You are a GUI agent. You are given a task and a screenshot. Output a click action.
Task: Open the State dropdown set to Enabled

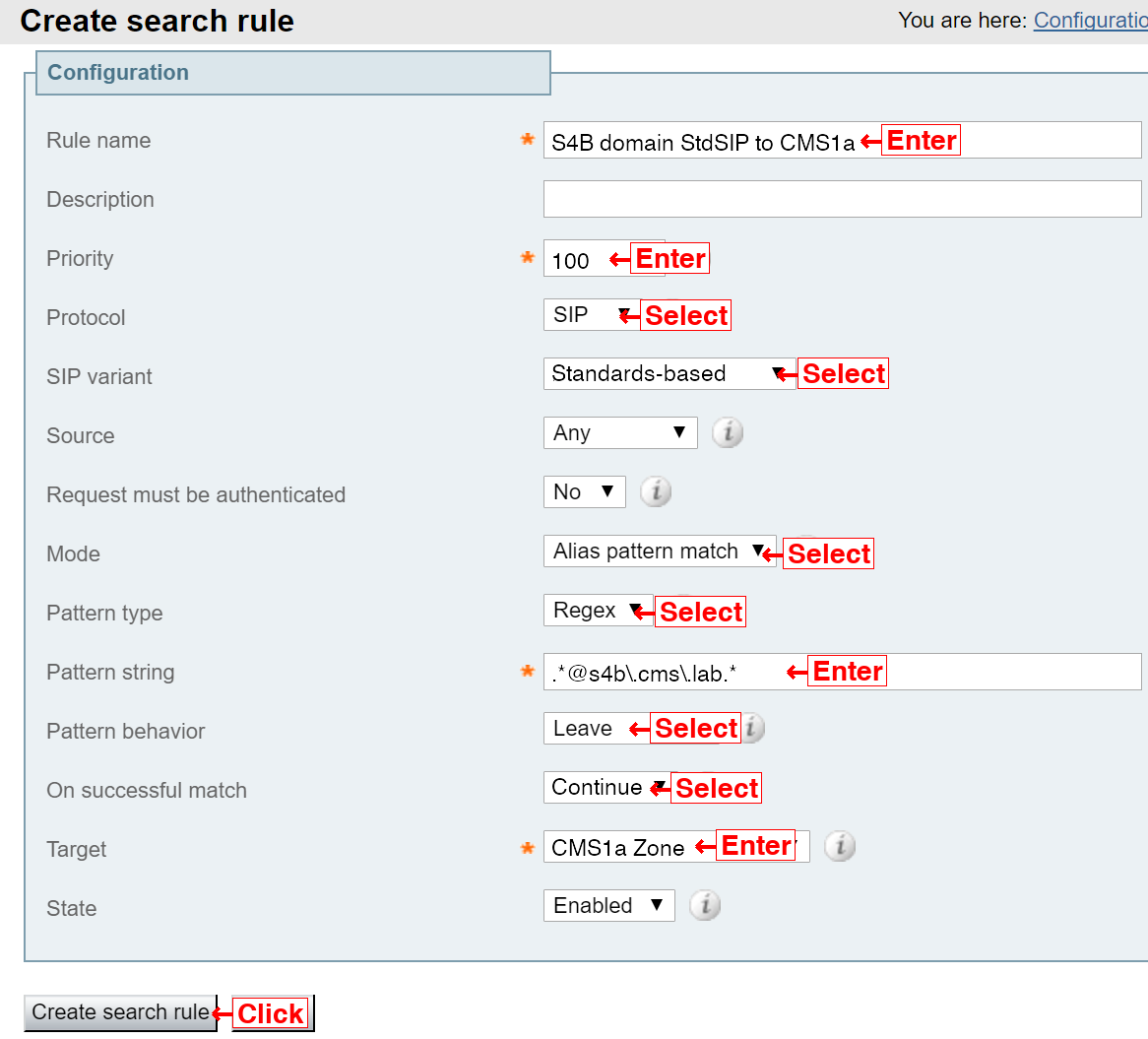click(609, 906)
